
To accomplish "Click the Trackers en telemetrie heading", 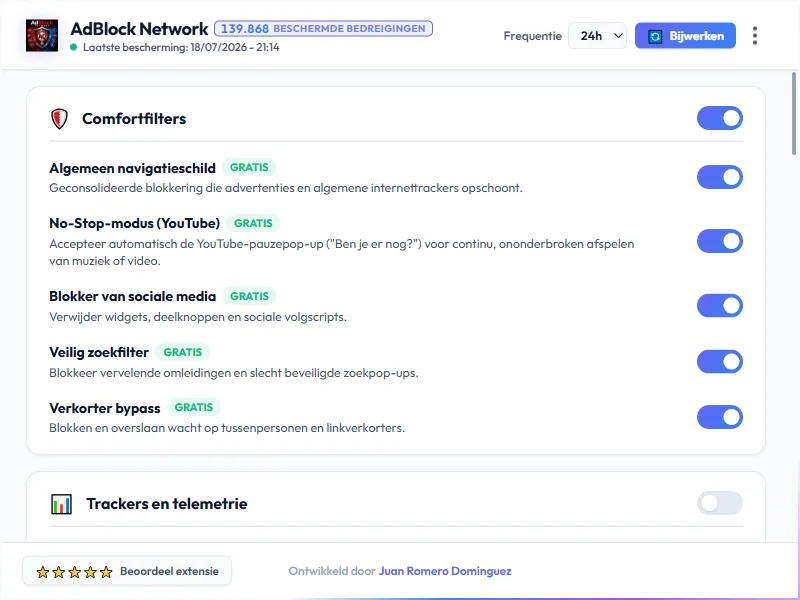I will click(167, 504).
